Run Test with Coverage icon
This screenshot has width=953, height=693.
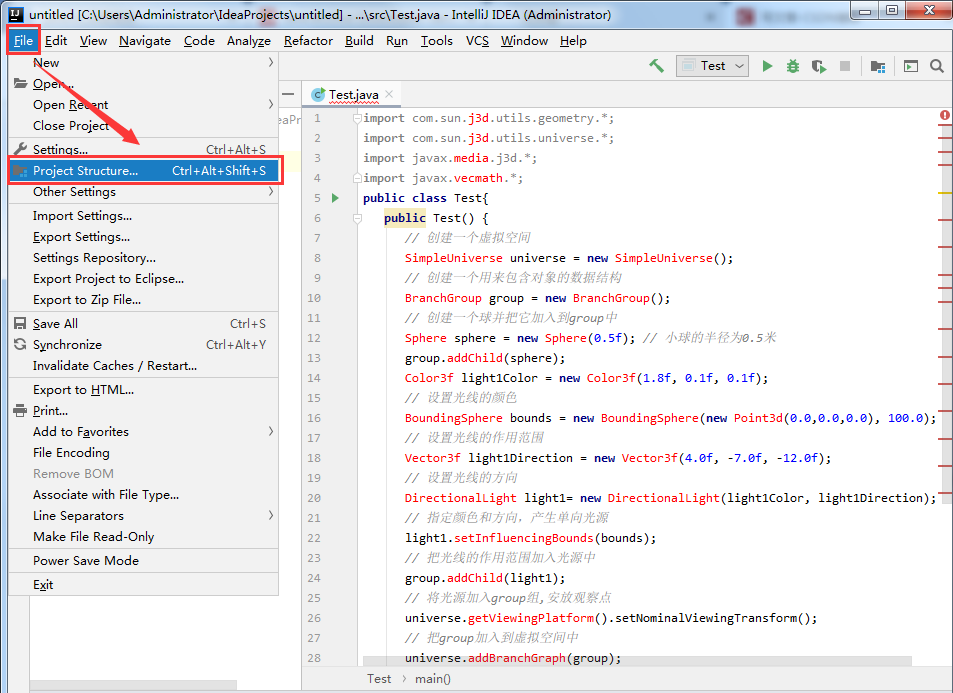(x=818, y=66)
